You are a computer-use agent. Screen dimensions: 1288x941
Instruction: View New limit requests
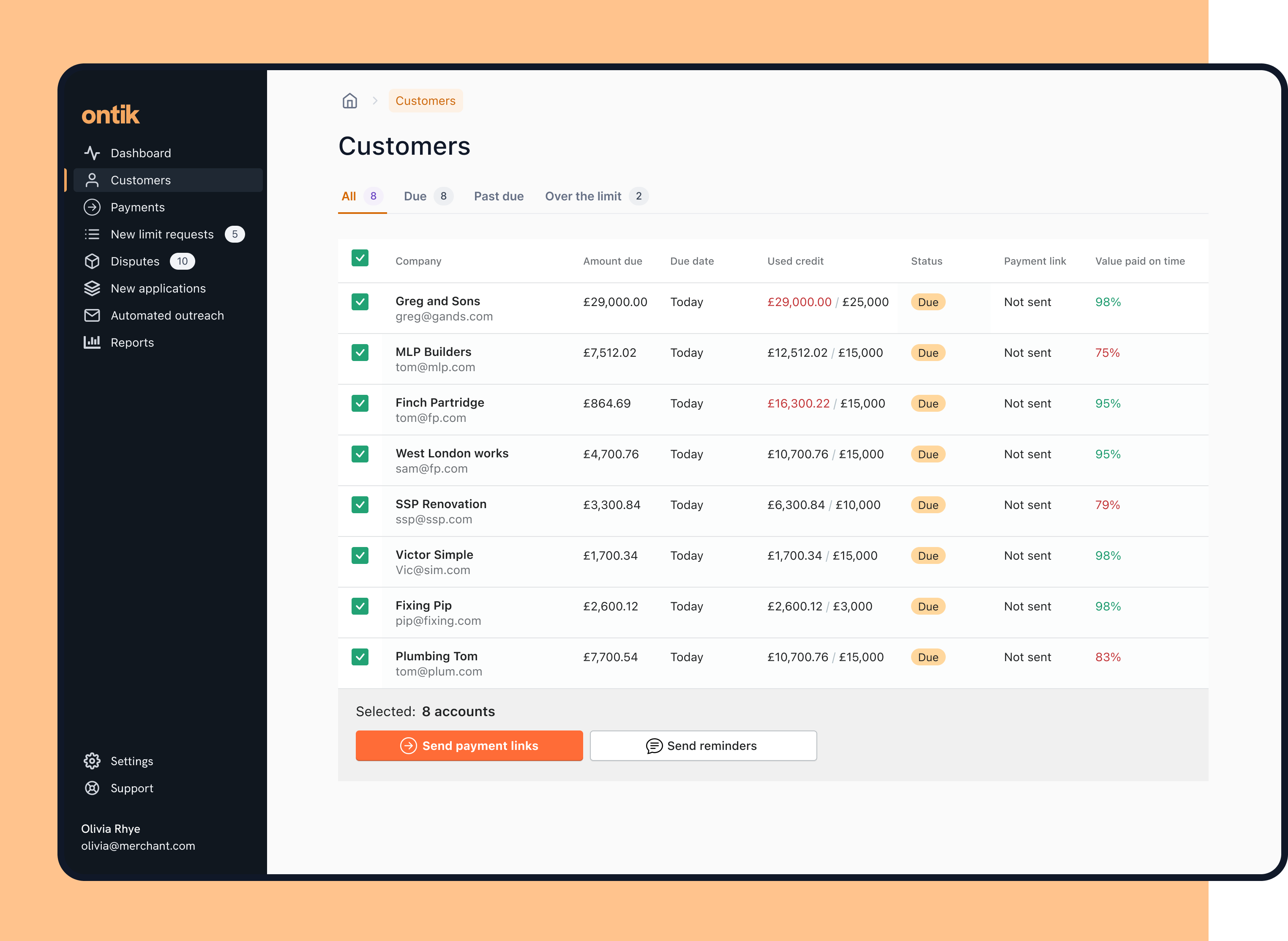click(162, 233)
